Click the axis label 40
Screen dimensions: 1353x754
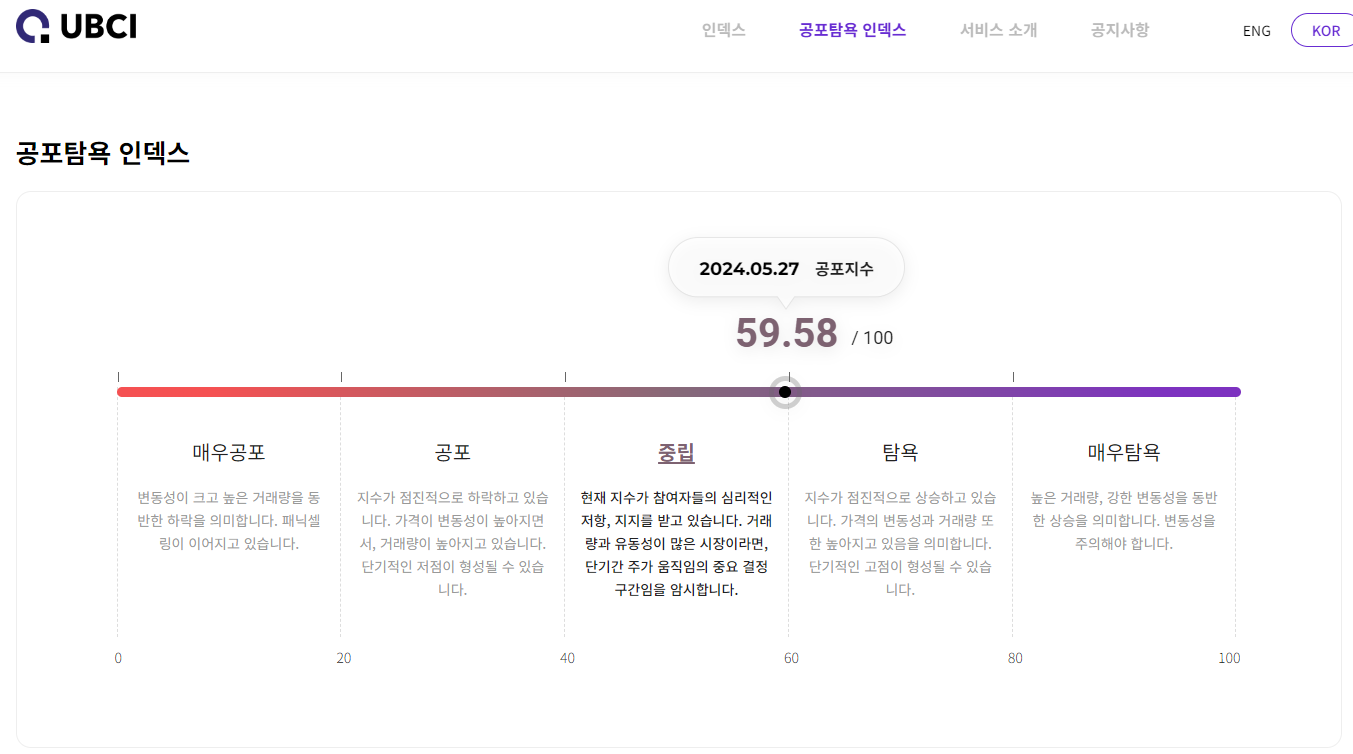pos(567,658)
